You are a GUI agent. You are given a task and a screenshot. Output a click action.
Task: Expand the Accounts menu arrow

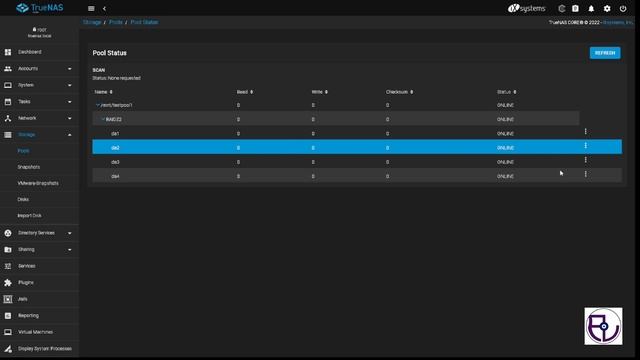(x=69, y=69)
